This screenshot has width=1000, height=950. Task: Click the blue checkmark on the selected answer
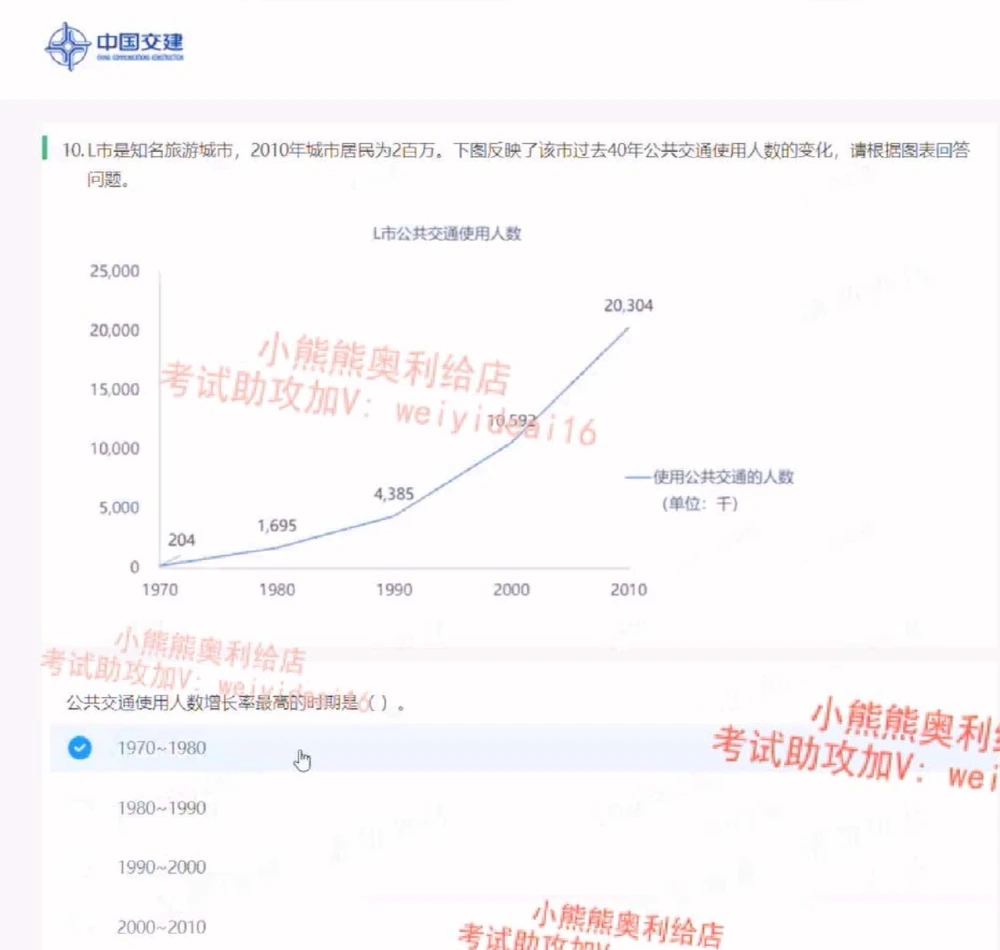(78, 747)
